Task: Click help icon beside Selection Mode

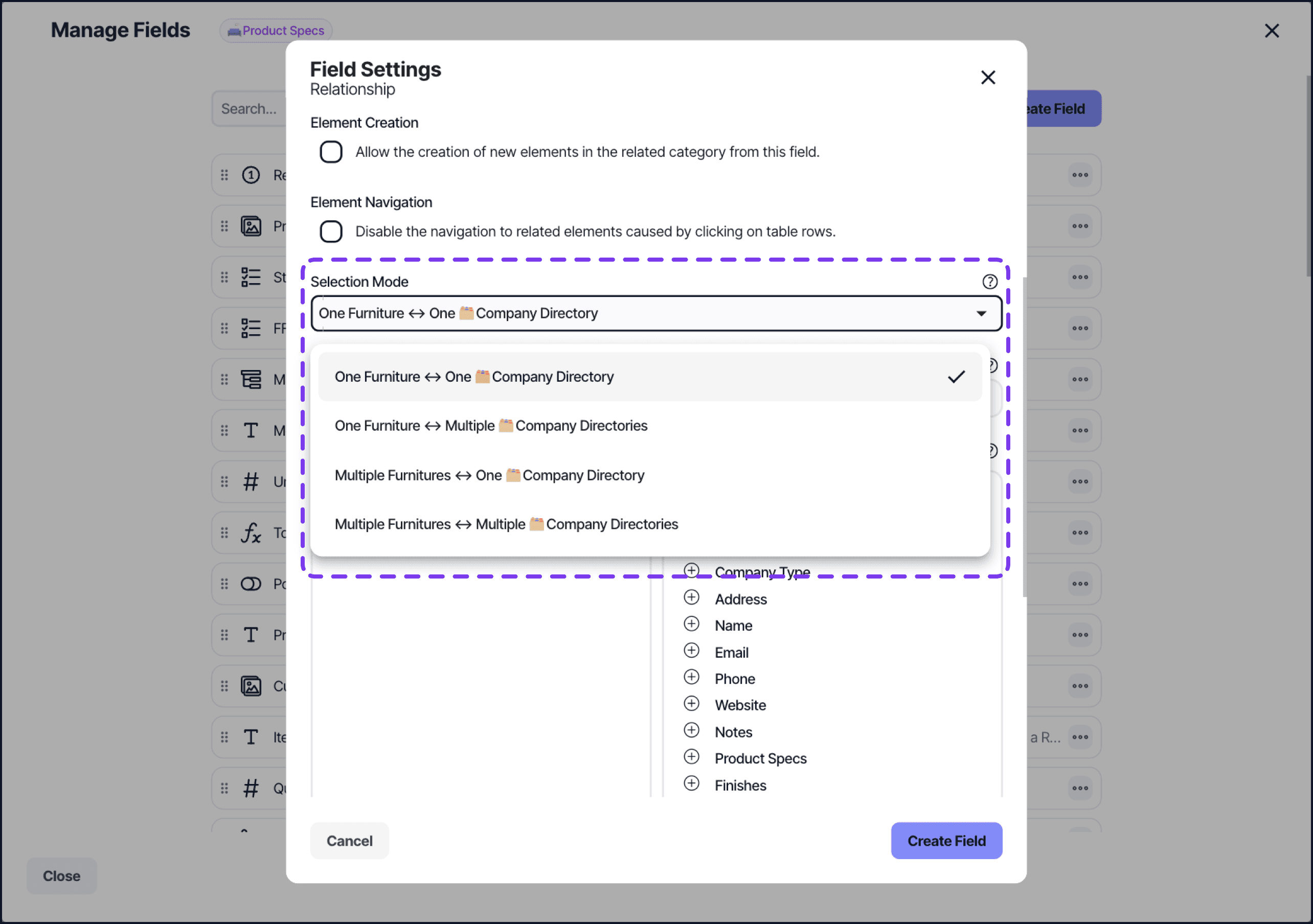Action: click(989, 281)
